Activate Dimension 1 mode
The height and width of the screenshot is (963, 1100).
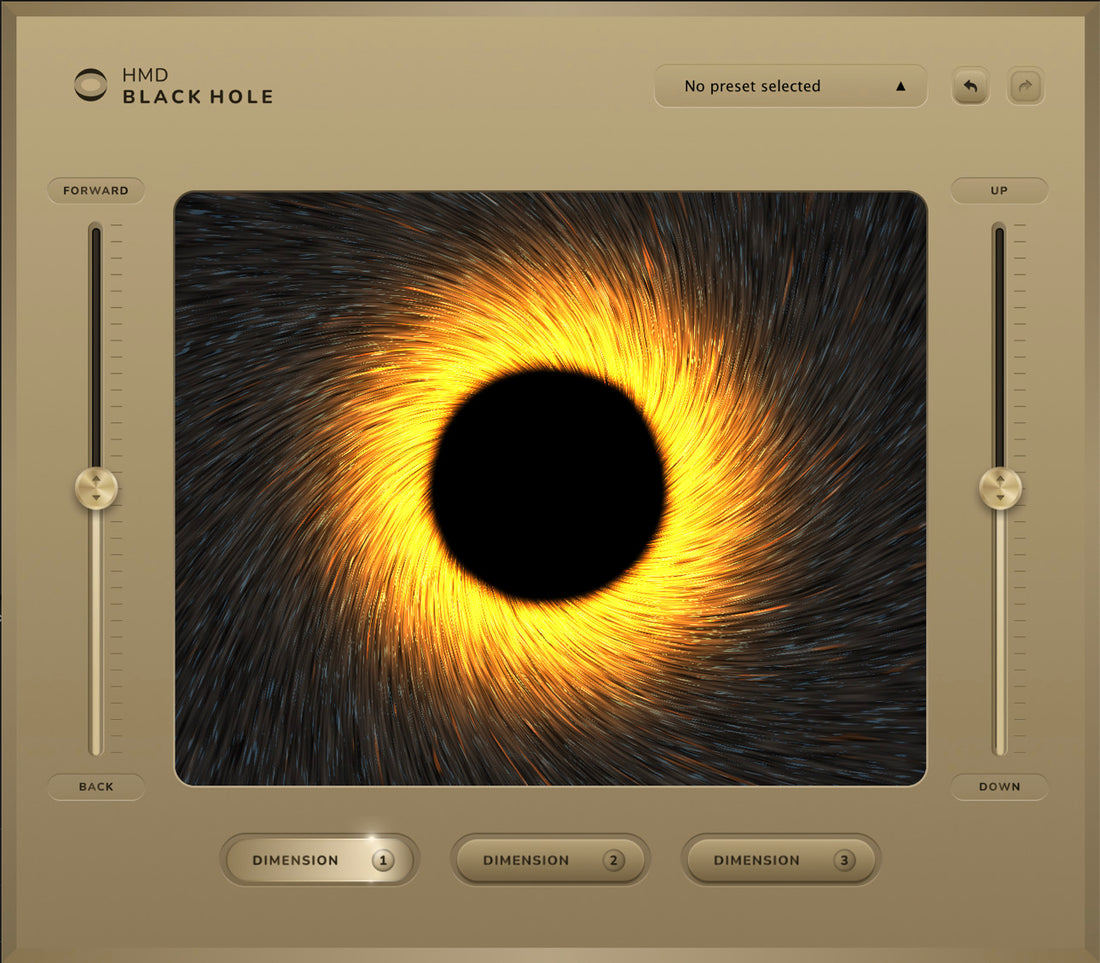[x=319, y=860]
